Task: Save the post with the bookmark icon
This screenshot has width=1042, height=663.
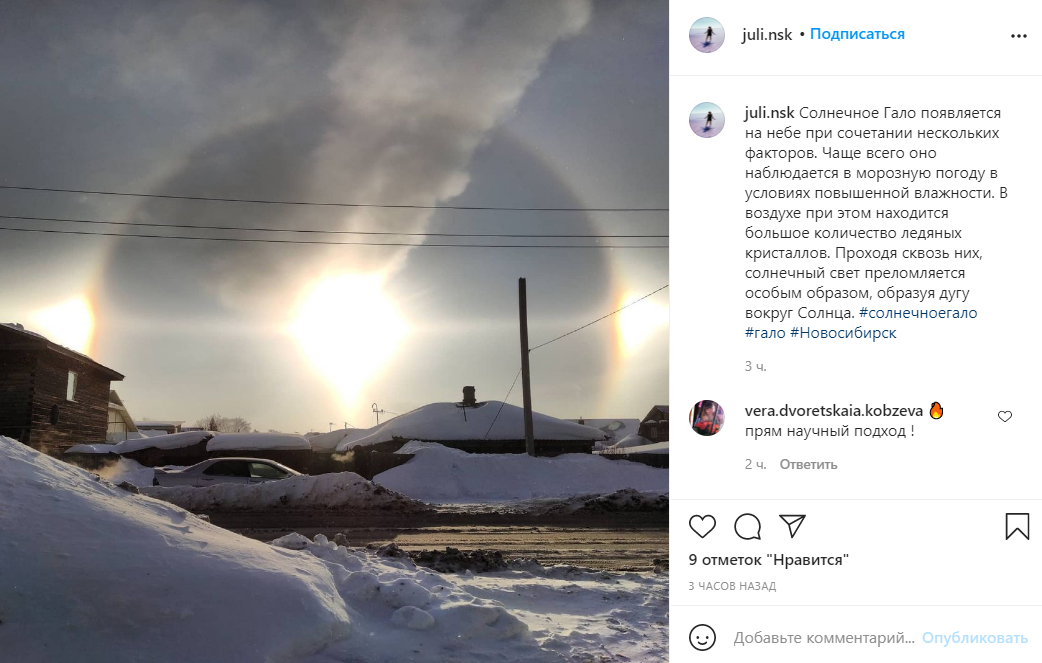Action: pyautogui.click(x=1017, y=526)
